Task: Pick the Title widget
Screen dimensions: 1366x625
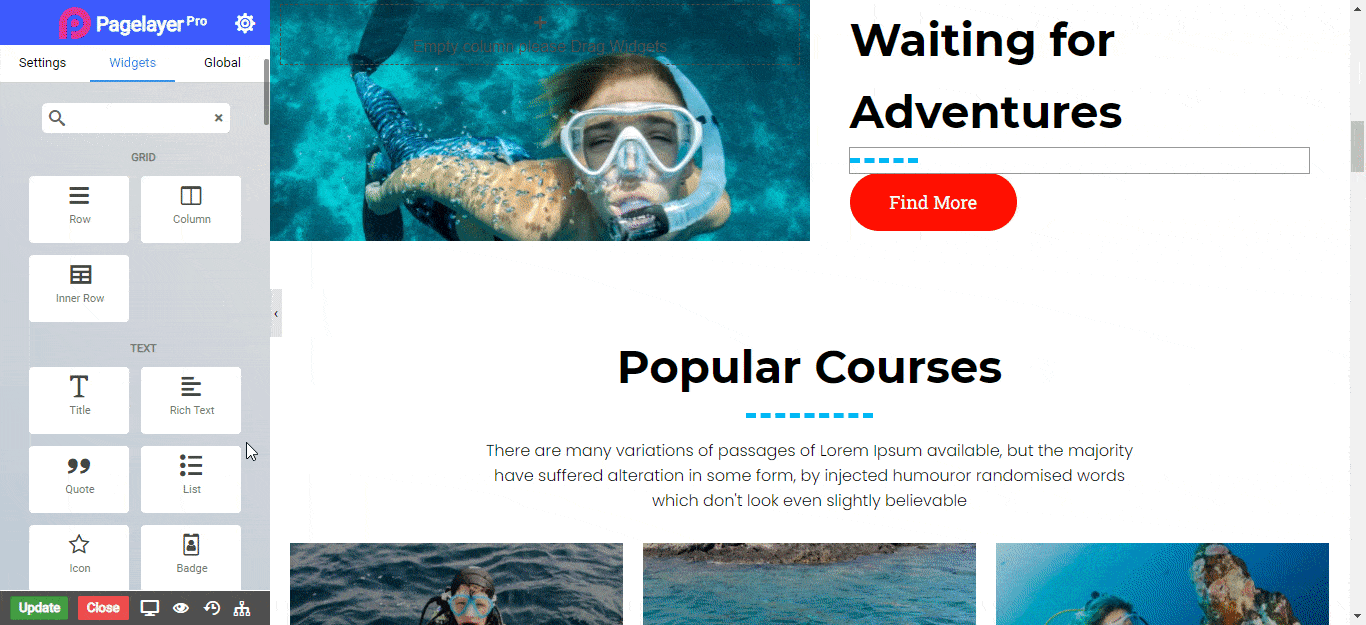Action: [x=79, y=400]
